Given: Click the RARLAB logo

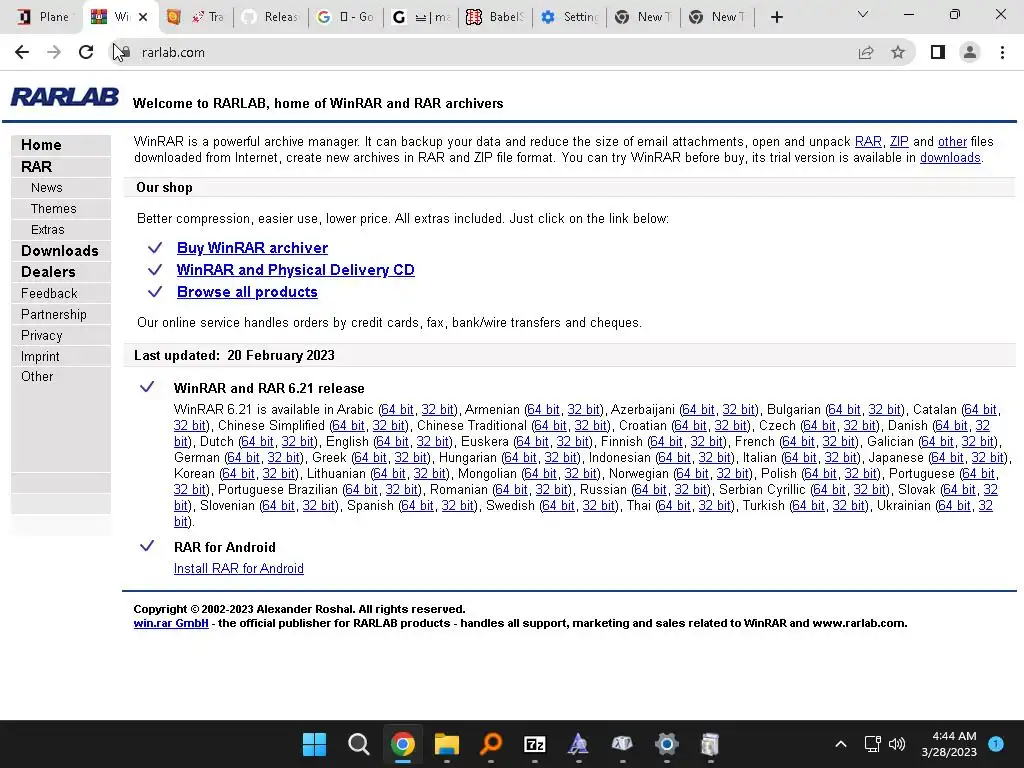Looking at the screenshot, I should (65, 97).
